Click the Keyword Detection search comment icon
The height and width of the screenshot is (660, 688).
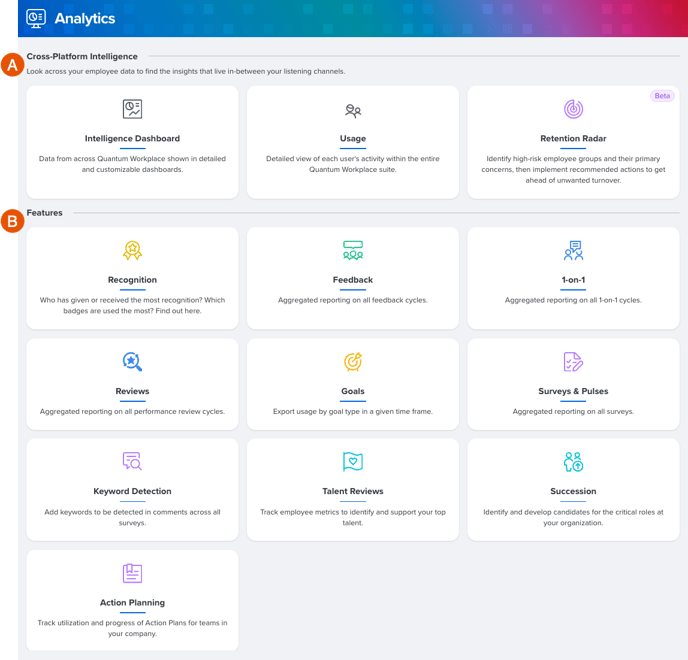[x=132, y=461]
